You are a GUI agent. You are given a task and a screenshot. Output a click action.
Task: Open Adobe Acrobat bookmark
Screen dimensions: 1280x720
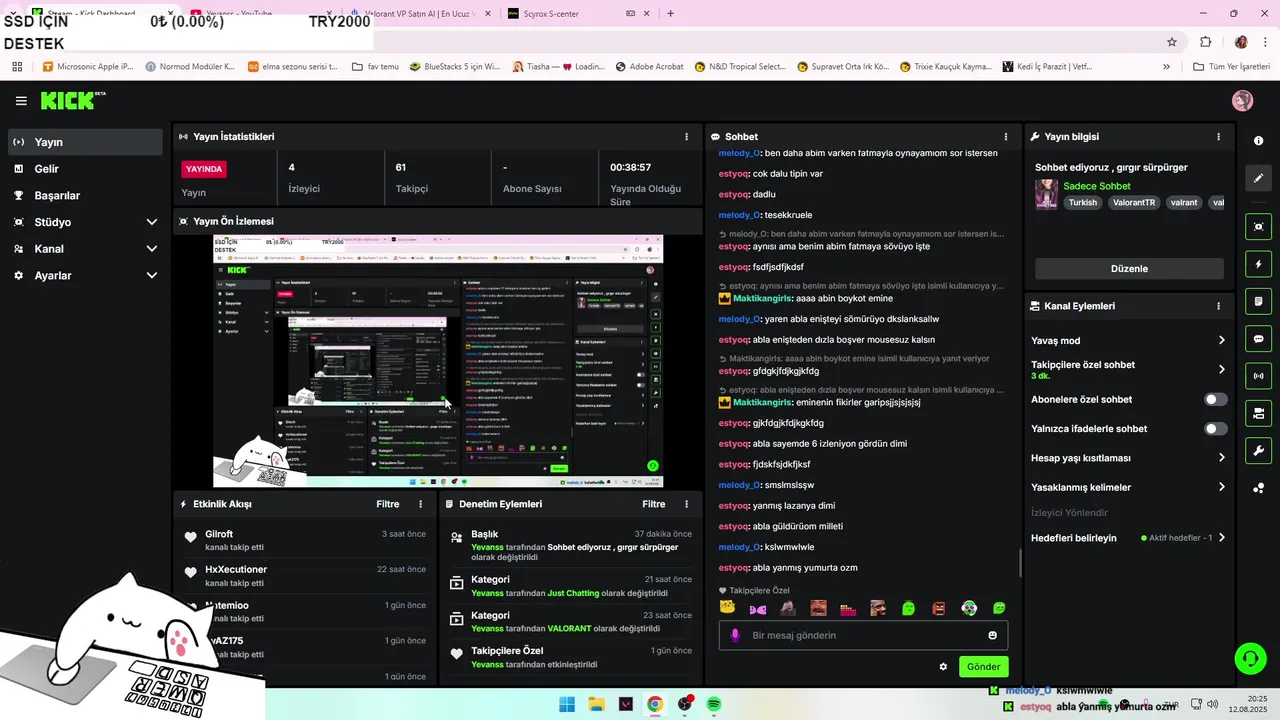click(x=649, y=67)
